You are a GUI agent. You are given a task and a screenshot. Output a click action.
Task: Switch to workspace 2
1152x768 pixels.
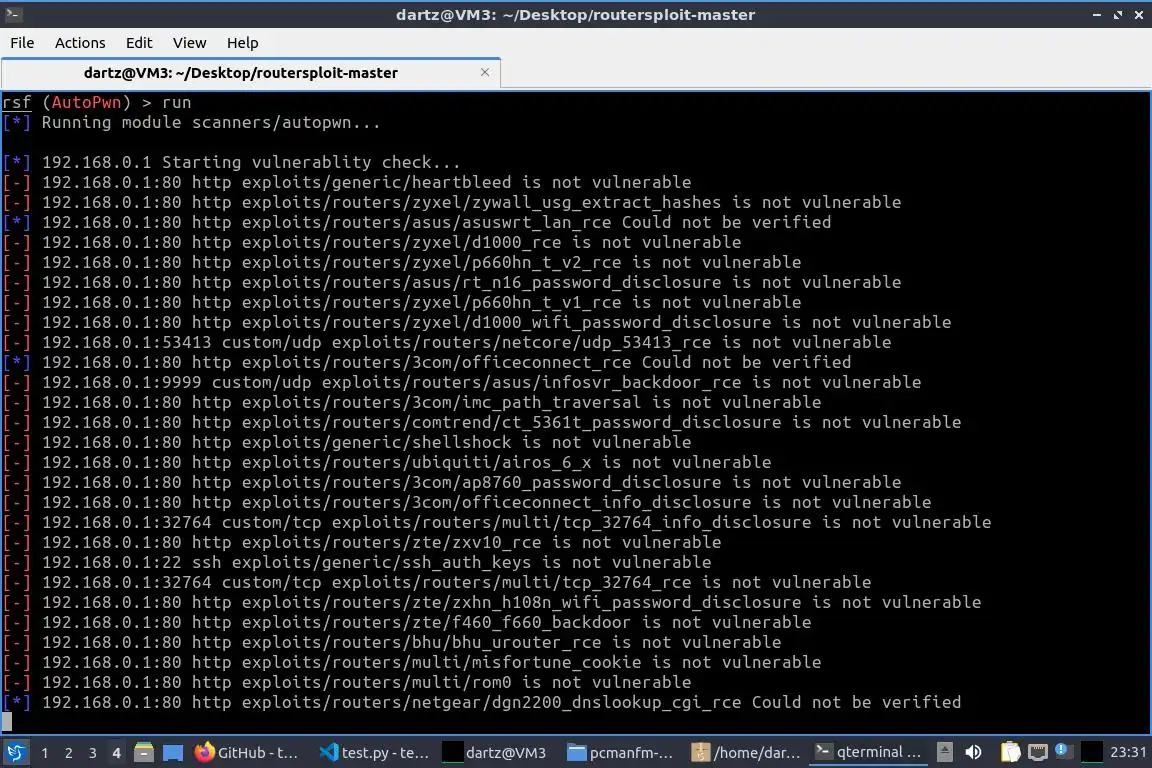(x=68, y=753)
